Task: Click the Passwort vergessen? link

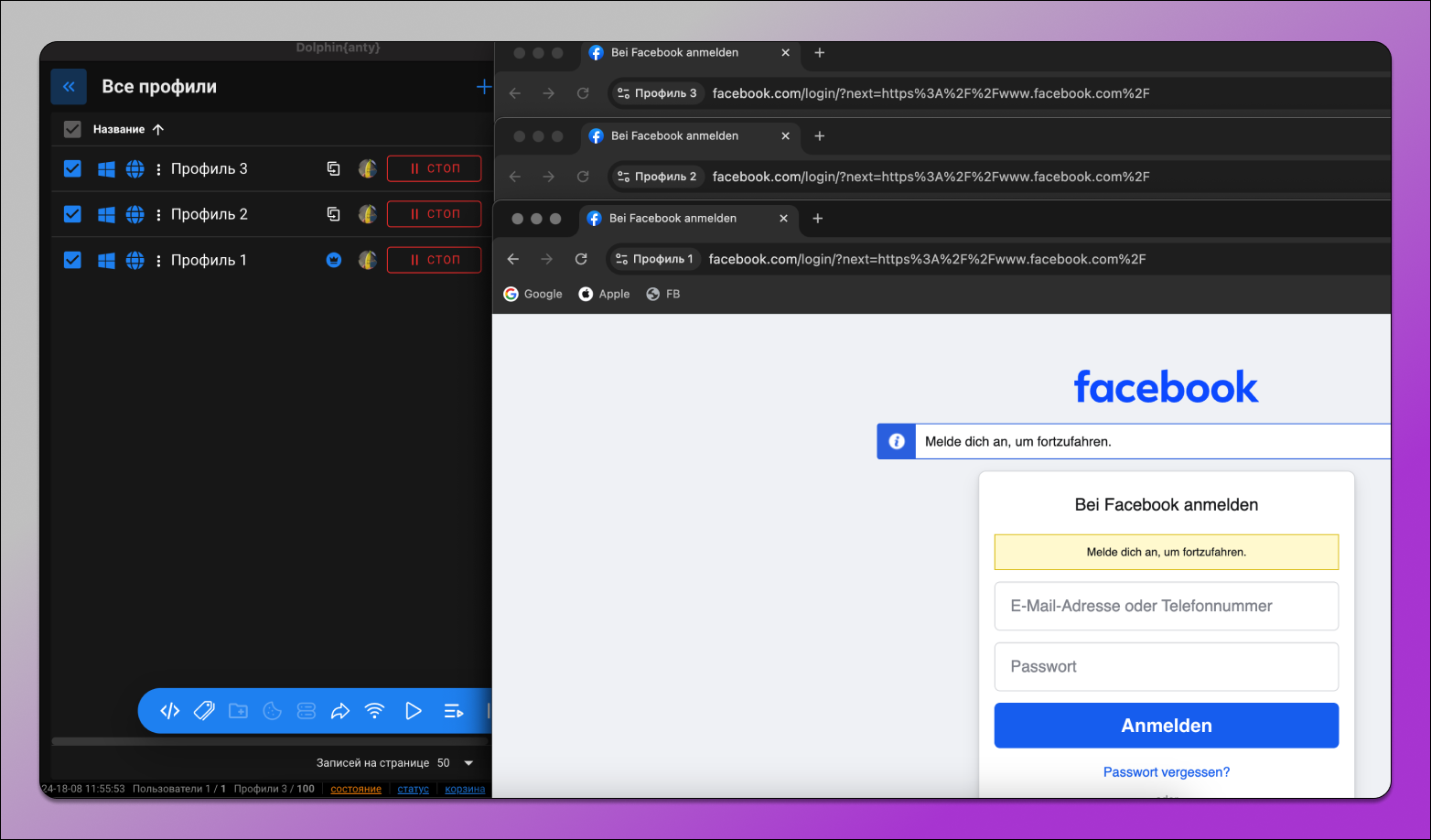Action: point(1166,772)
